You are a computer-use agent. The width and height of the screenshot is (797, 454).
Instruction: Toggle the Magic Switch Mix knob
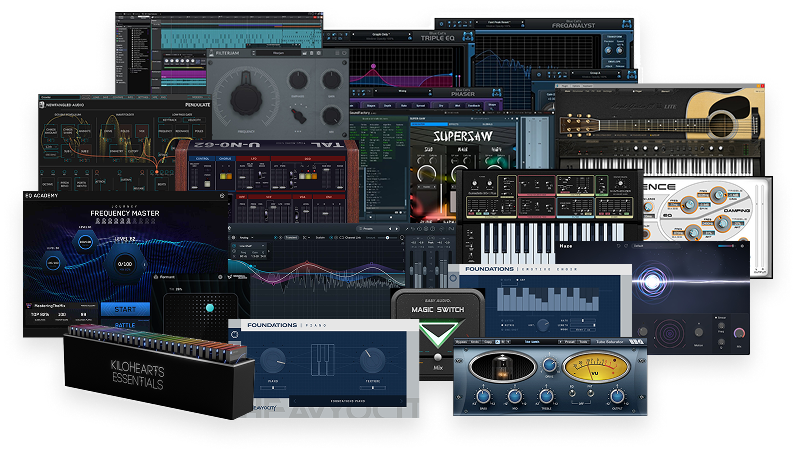pos(437,357)
